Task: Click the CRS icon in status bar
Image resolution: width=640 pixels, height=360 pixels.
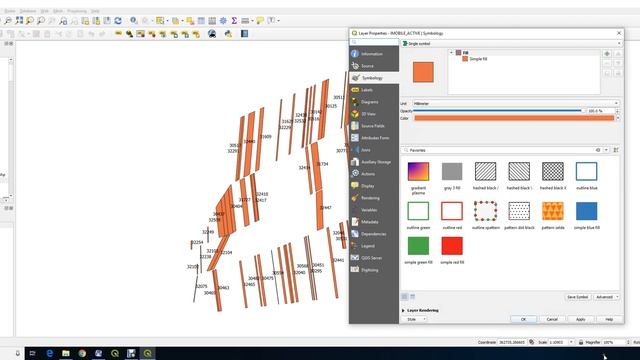Action: coord(531,342)
